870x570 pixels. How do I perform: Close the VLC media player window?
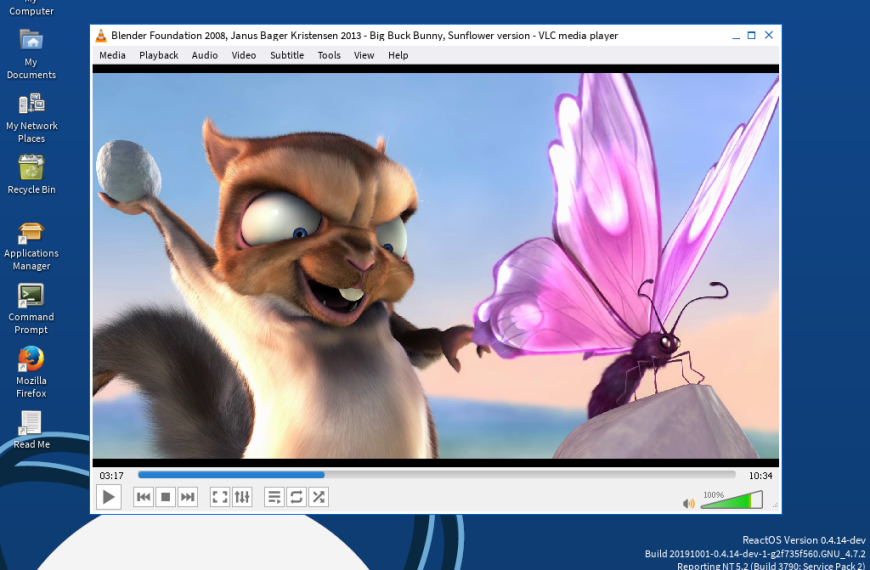tap(768, 35)
